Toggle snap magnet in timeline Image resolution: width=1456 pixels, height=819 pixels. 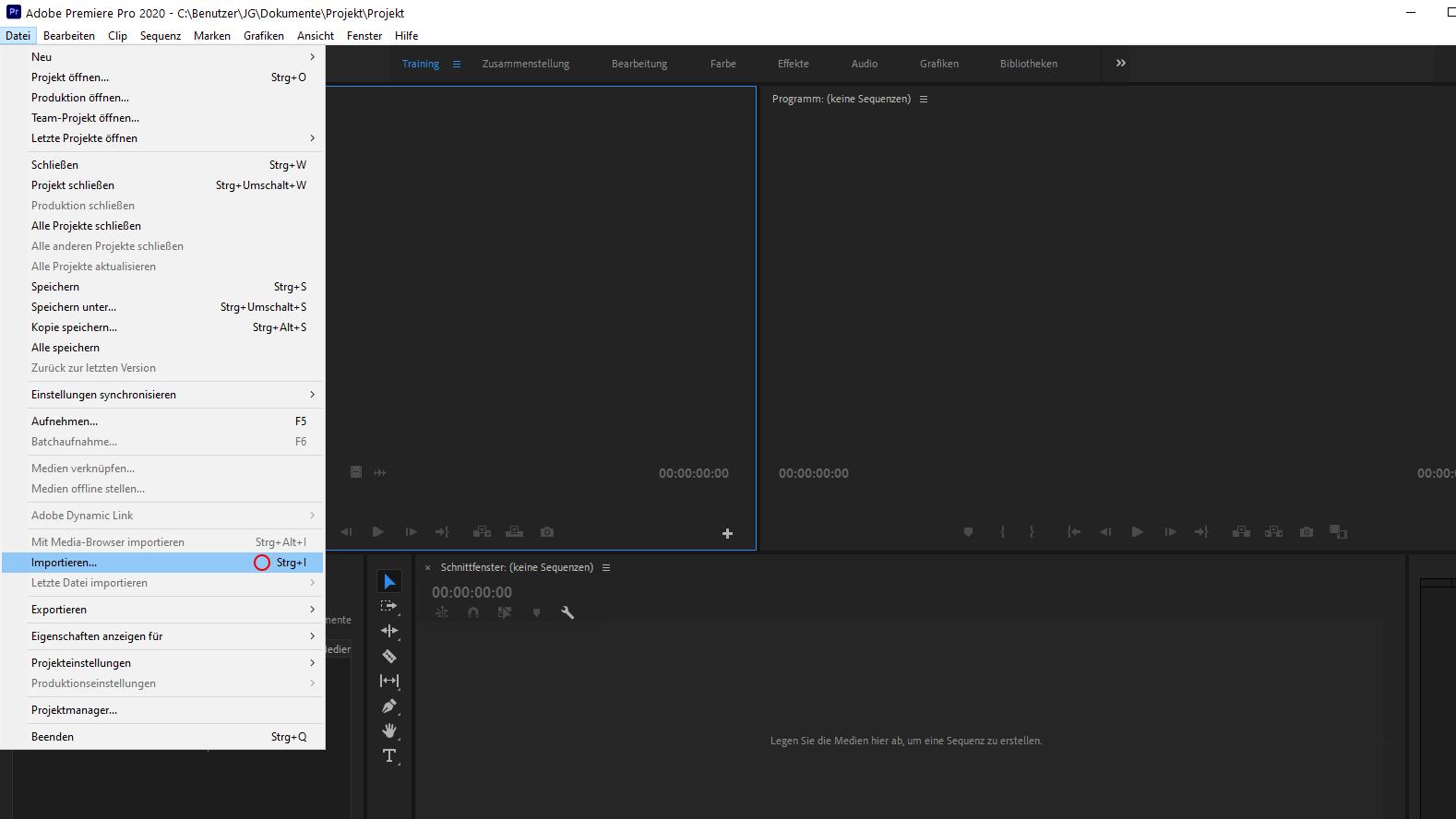(473, 612)
